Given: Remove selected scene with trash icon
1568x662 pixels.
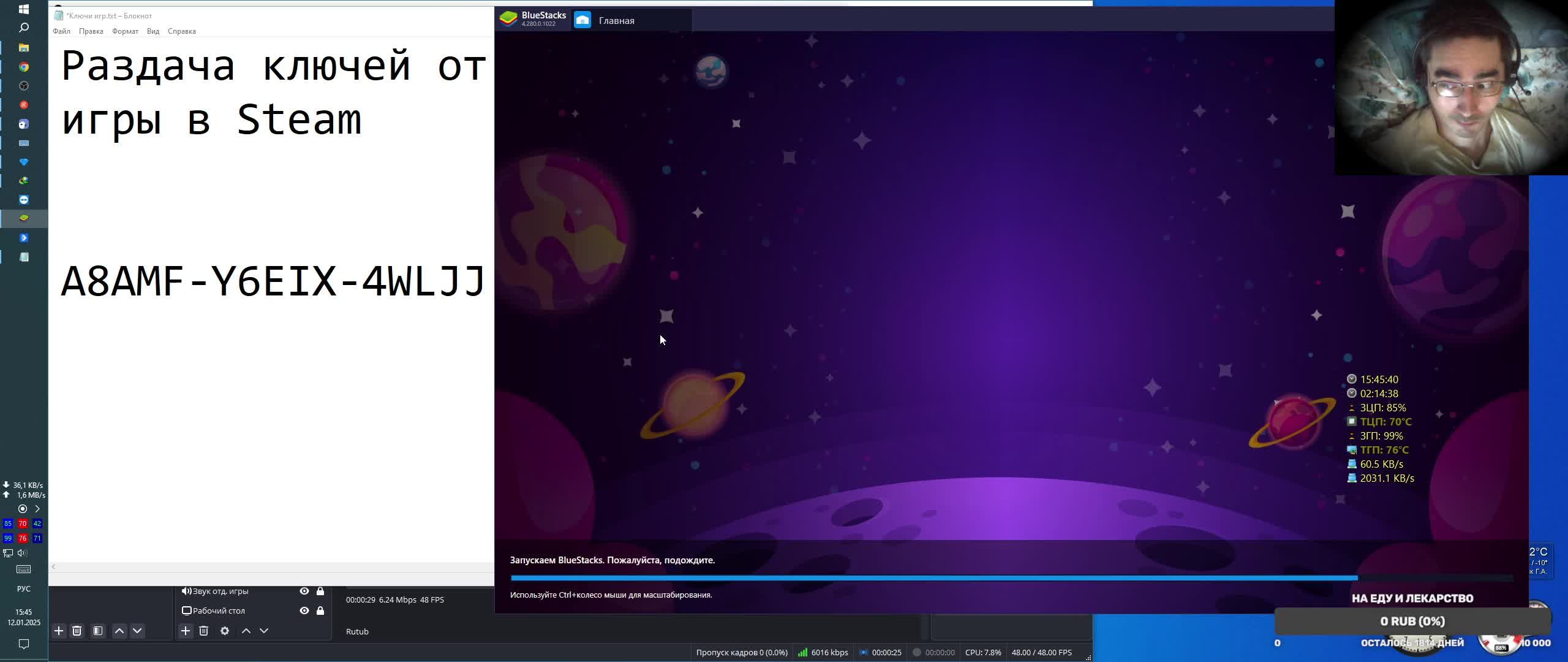Looking at the screenshot, I should [77, 631].
